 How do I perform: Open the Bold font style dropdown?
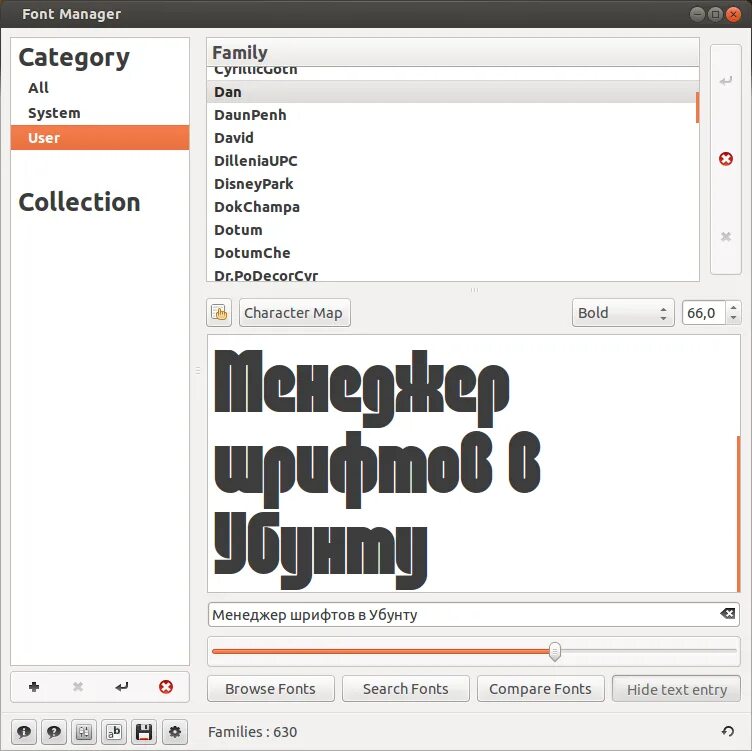click(x=623, y=313)
